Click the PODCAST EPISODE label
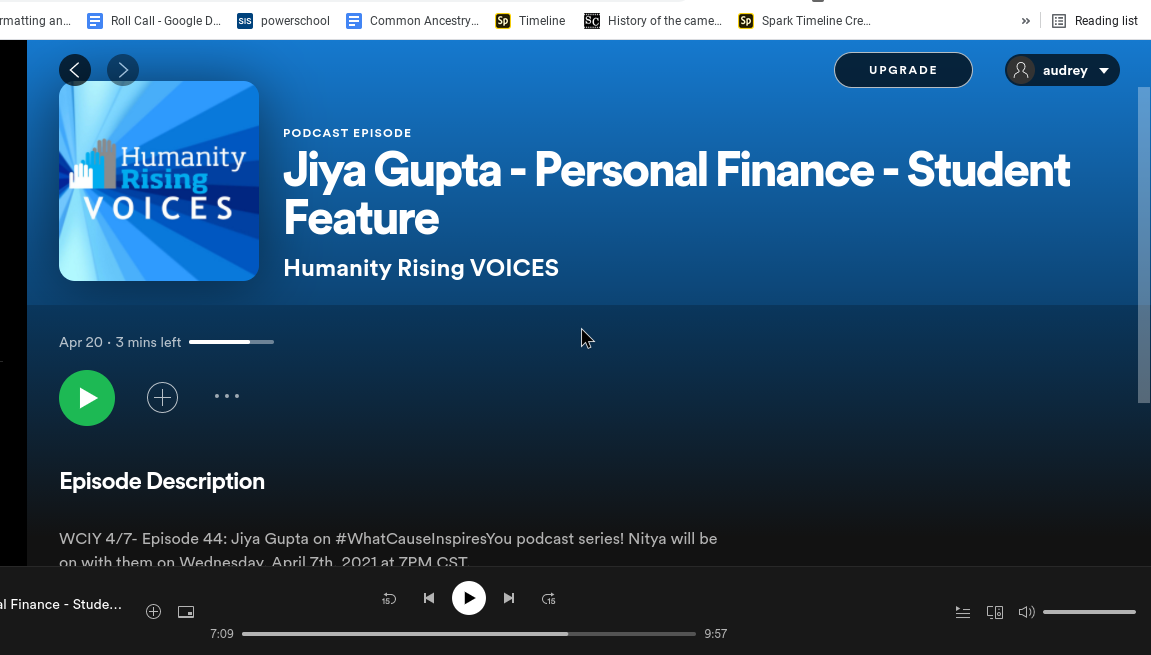The image size is (1151, 655). click(x=347, y=133)
